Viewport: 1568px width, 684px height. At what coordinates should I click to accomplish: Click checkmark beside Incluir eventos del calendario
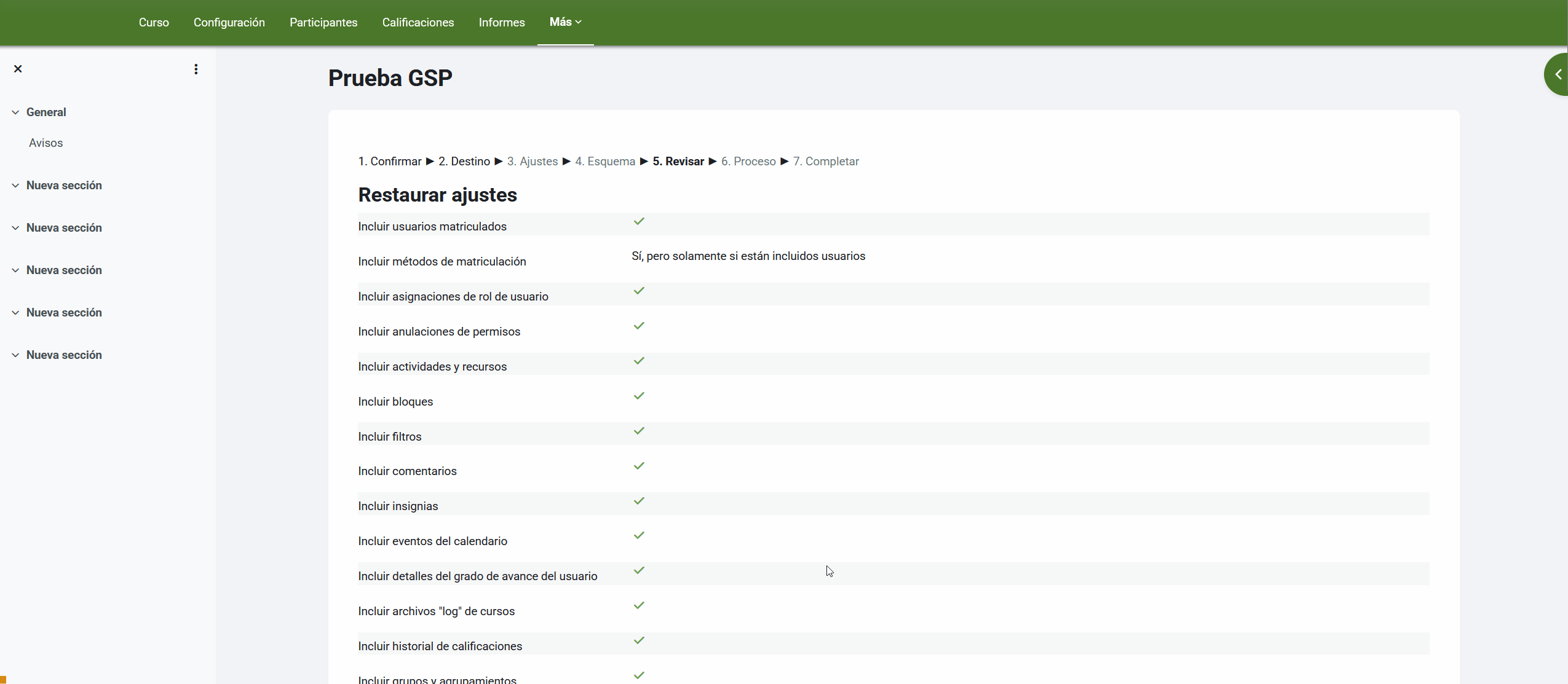point(639,535)
